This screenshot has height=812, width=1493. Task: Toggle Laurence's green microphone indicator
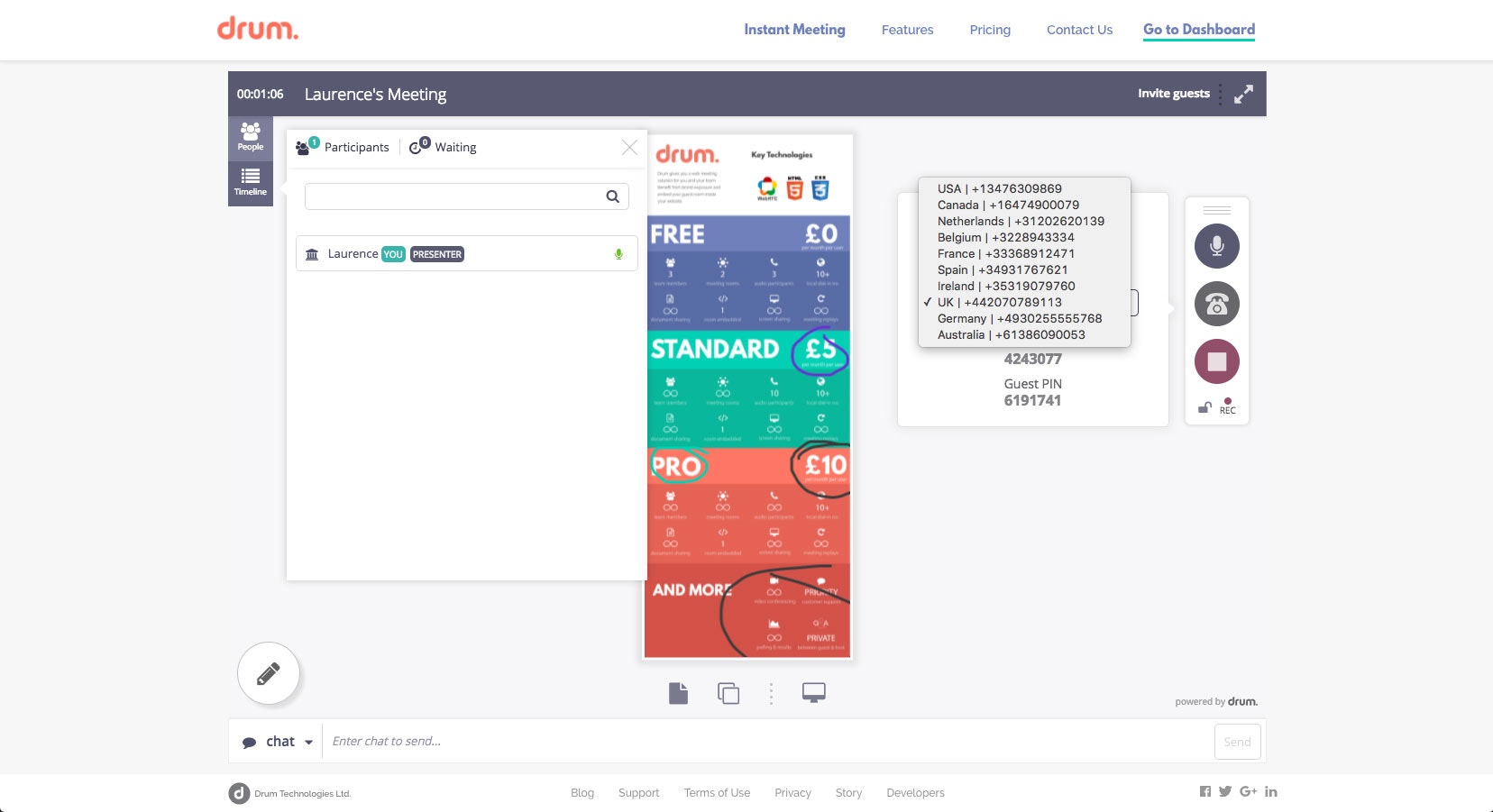(618, 254)
